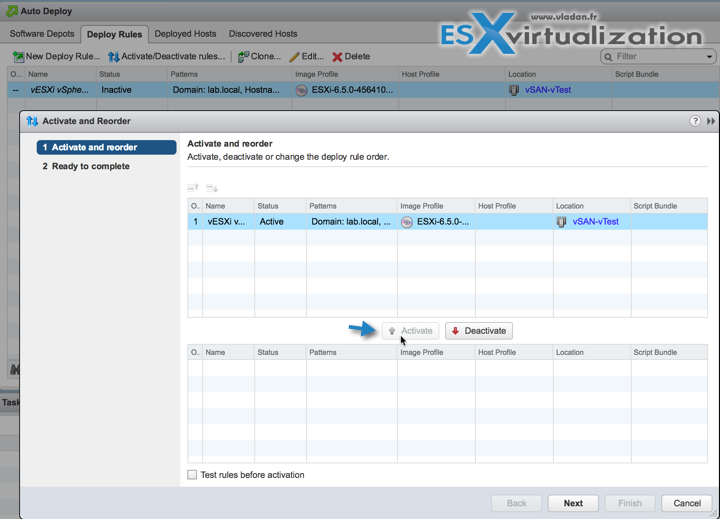Click the Activate/Deactivate rules arrows icon

[113, 56]
